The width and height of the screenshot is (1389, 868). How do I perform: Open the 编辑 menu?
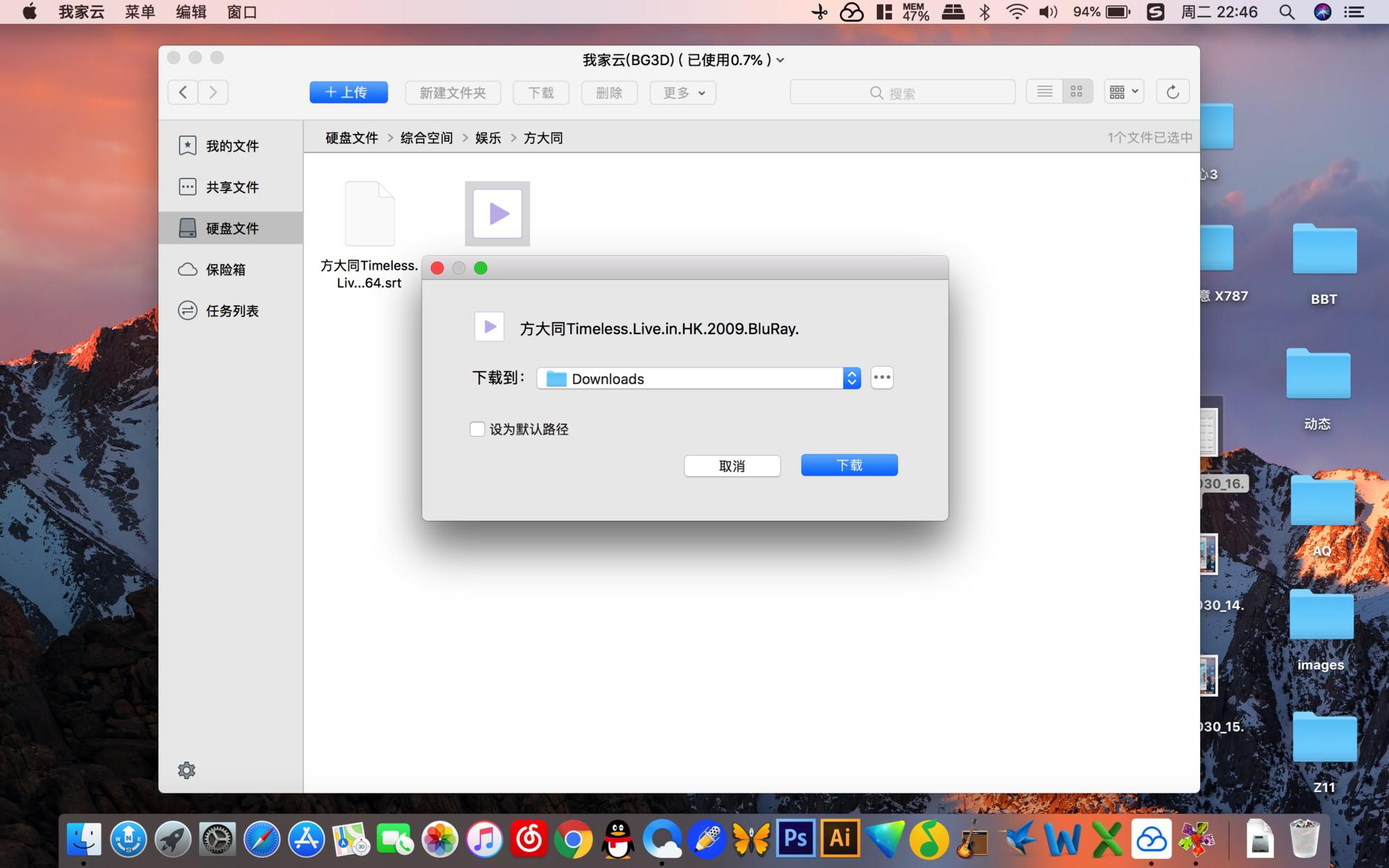tap(190, 12)
